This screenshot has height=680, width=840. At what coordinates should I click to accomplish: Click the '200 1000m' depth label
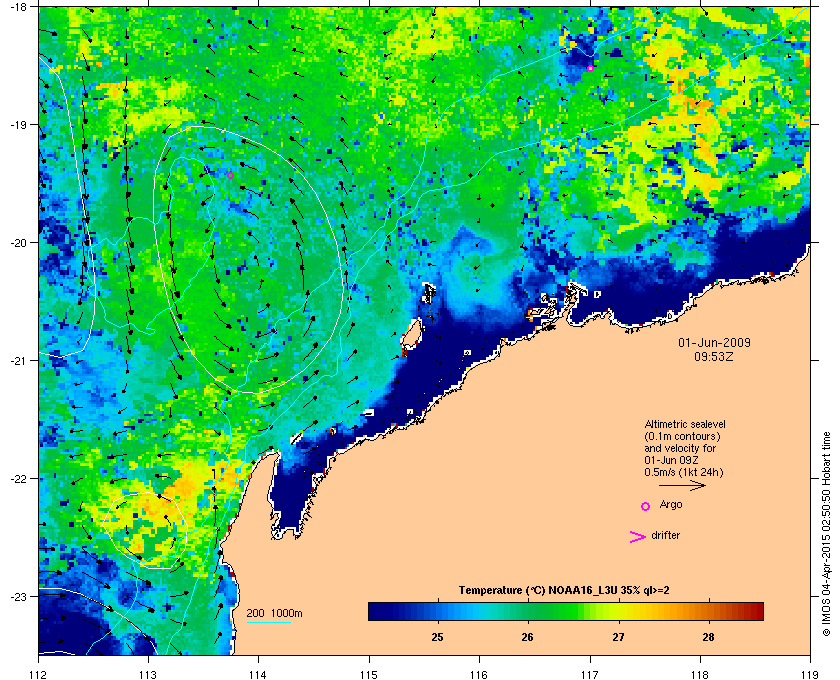[x=274, y=614]
